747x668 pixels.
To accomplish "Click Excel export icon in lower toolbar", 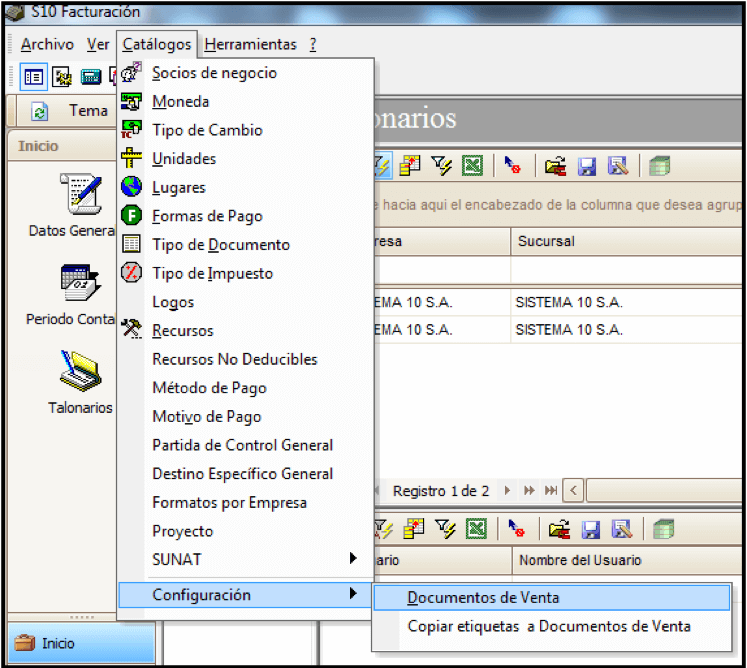I will coord(476,529).
